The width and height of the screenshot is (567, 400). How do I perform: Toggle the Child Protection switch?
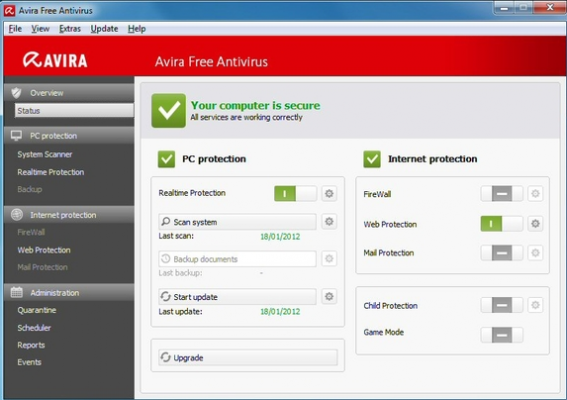[x=502, y=305]
